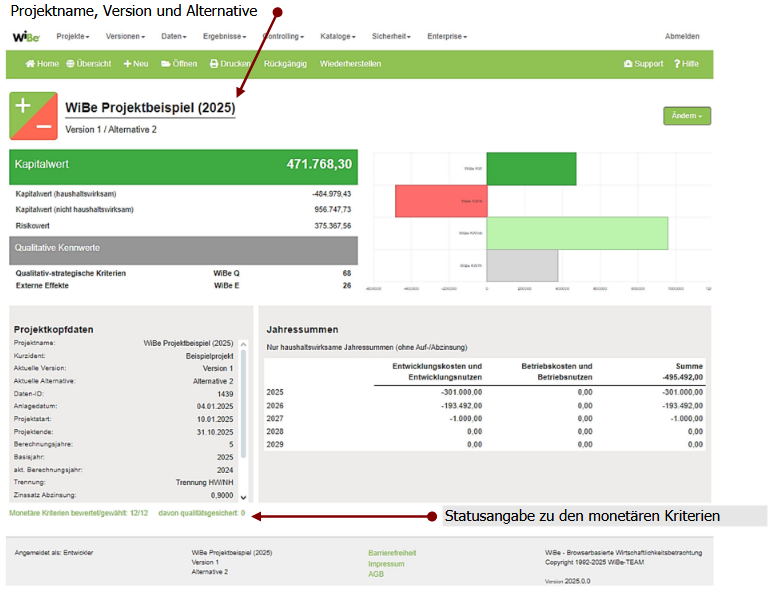Open the Impressum footer link
This screenshot has height=593, width=770.
point(386,563)
